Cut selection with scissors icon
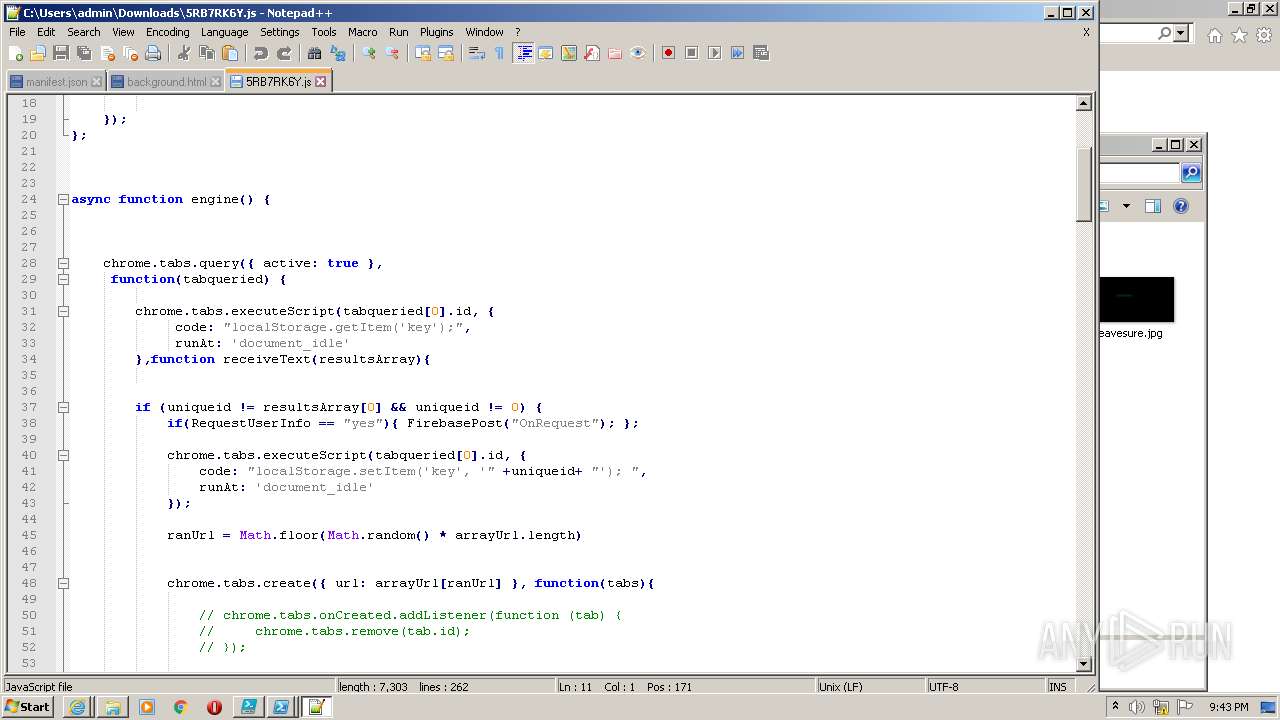Screen dimensions: 1280x720 tap(184, 53)
